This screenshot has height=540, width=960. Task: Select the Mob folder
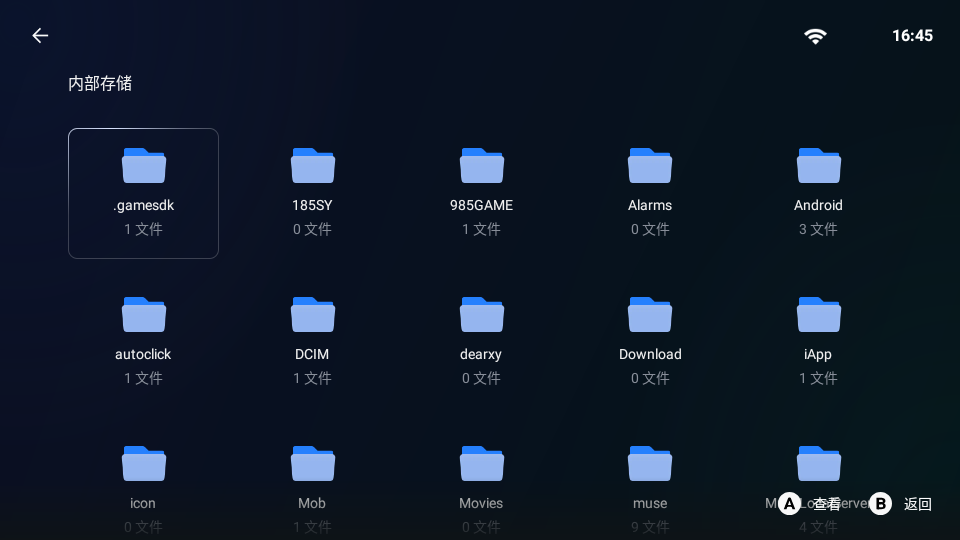pos(312,478)
